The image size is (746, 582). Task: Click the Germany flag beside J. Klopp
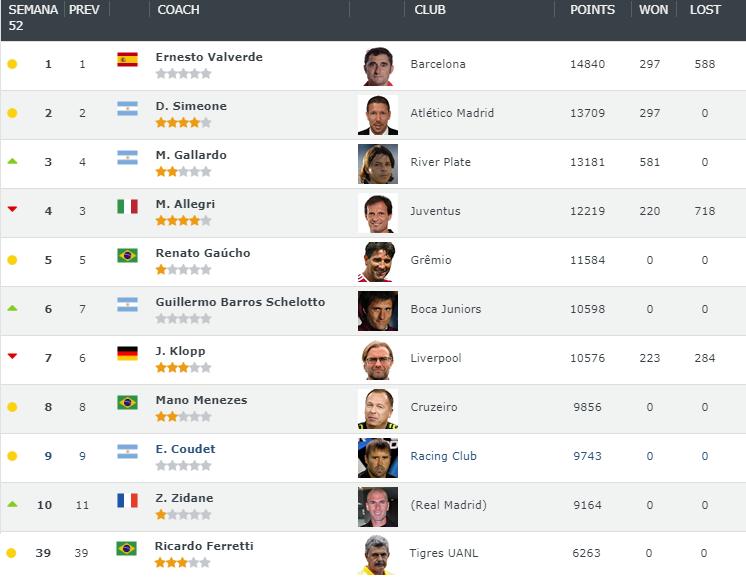[x=128, y=354]
